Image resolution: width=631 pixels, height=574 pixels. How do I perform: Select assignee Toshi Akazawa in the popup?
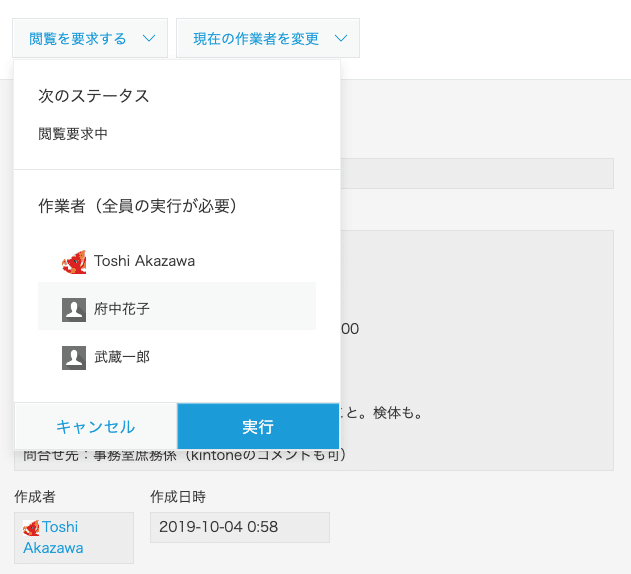pyautogui.click(x=177, y=261)
